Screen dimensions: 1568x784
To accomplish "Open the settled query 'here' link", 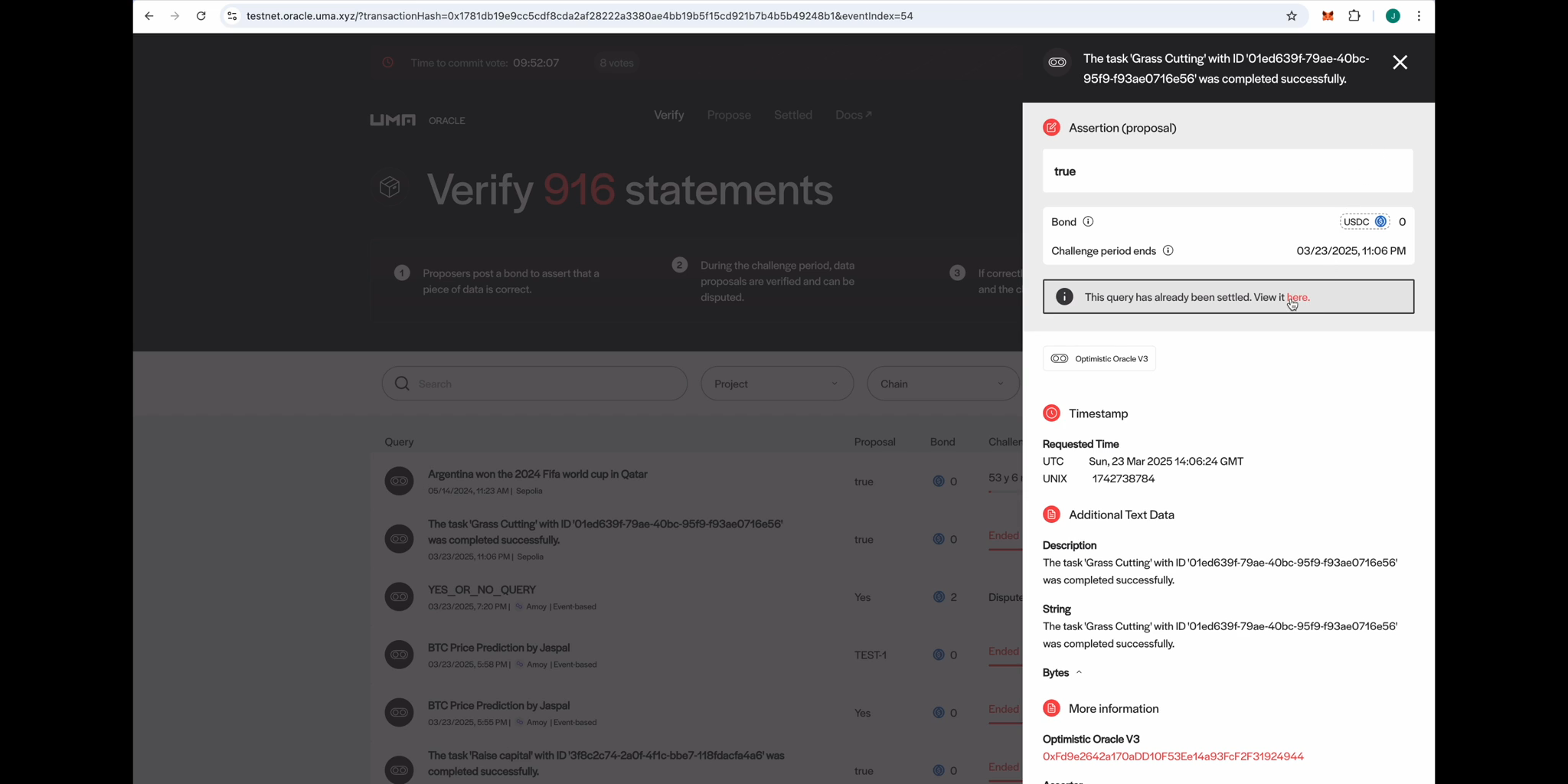I will [x=1298, y=298].
